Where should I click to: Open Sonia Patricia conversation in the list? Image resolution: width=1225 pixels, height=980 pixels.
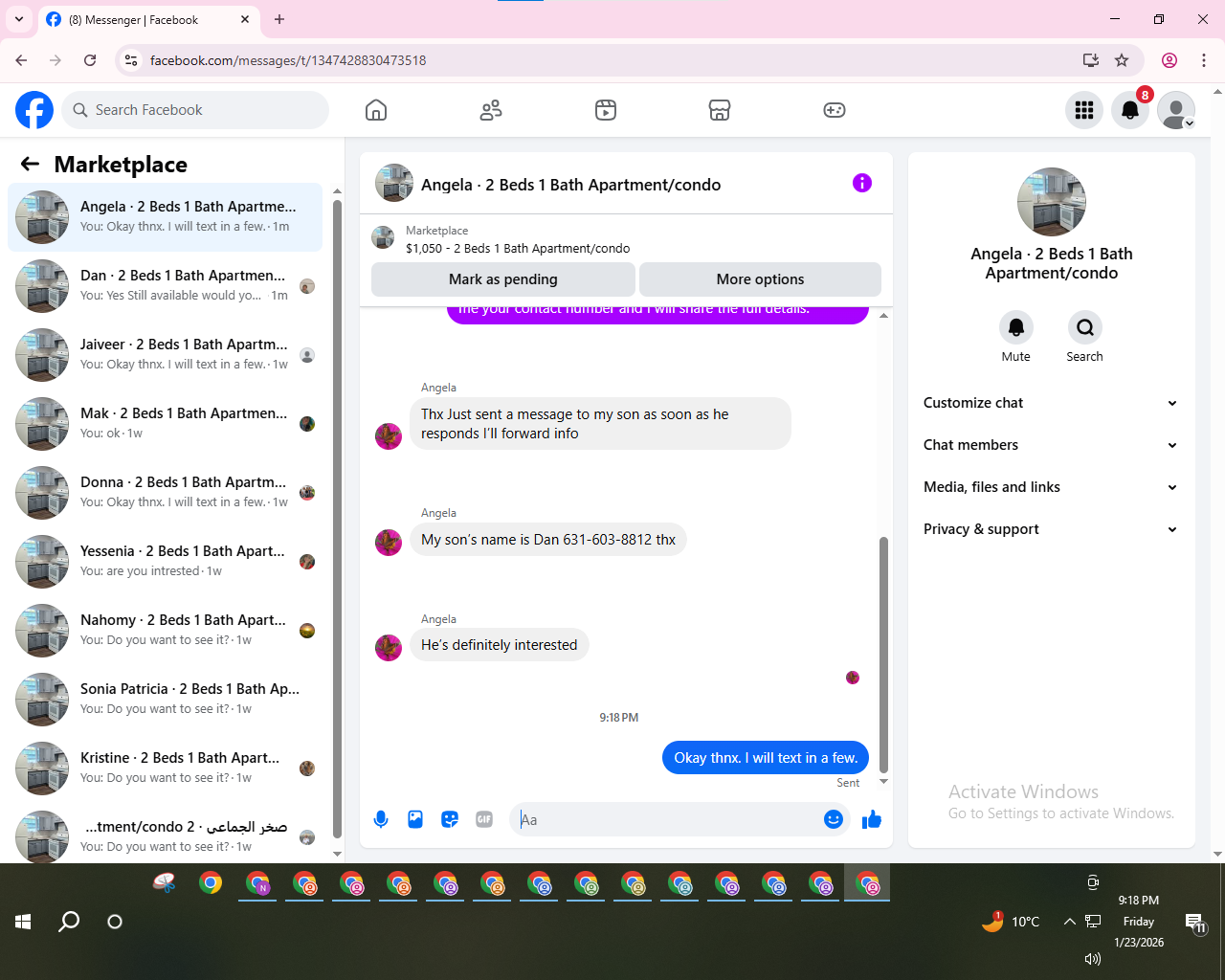166,700
